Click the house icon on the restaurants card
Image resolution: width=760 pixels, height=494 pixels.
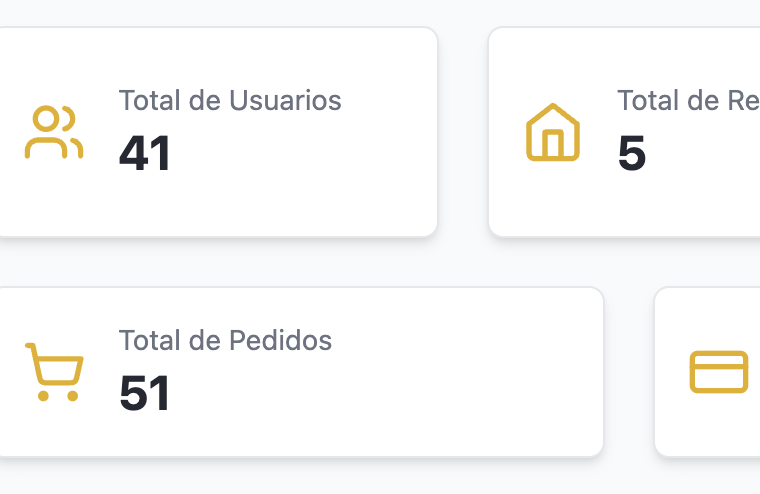tap(553, 133)
